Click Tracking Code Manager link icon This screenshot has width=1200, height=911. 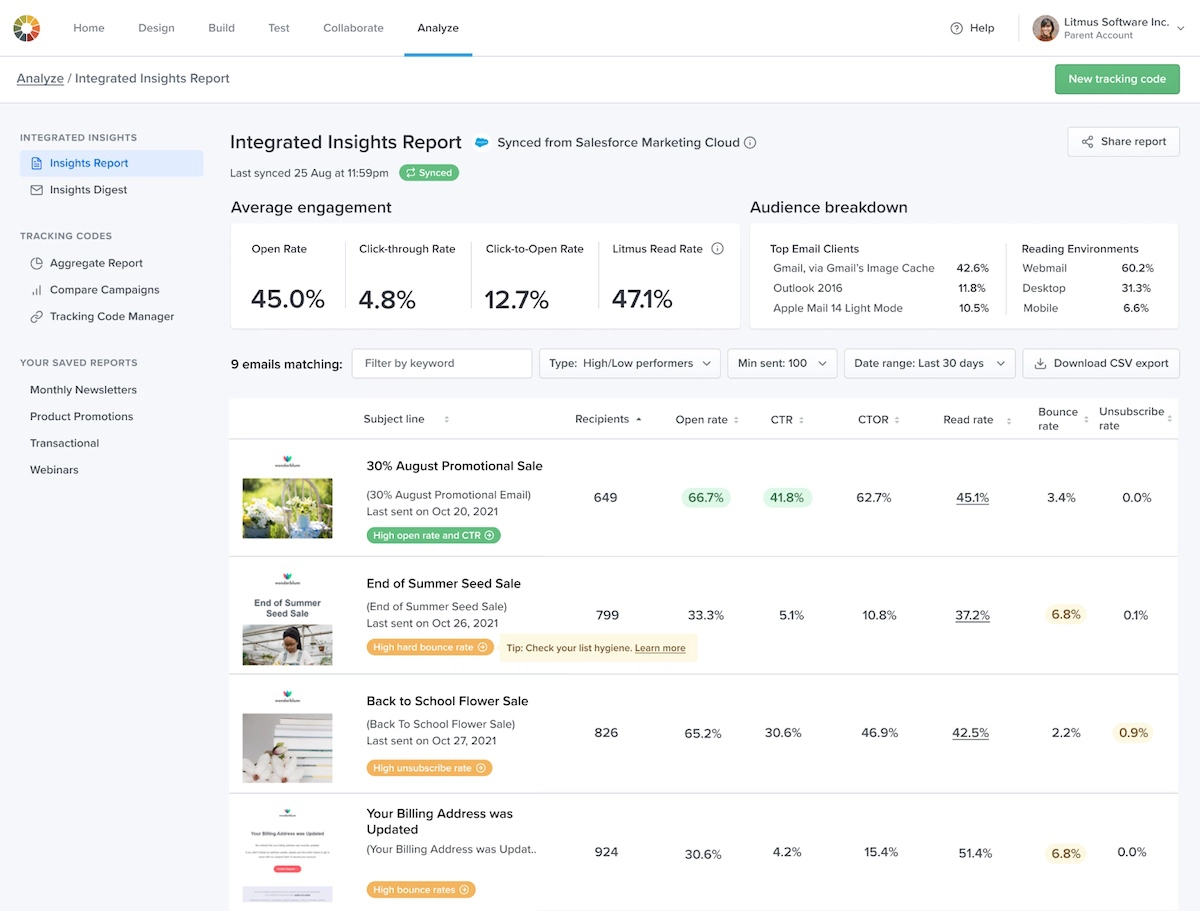(37, 317)
